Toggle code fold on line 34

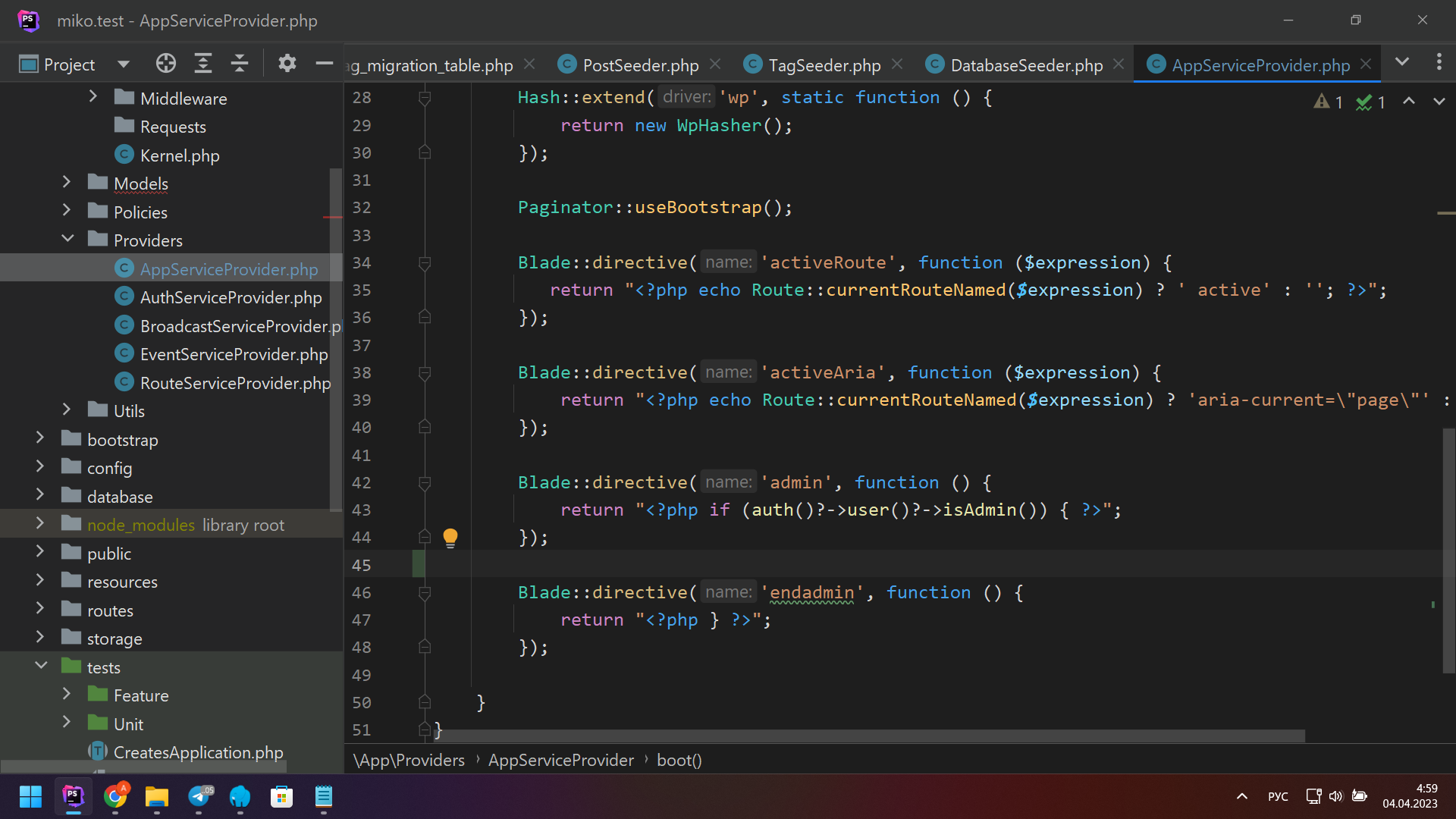click(x=425, y=263)
